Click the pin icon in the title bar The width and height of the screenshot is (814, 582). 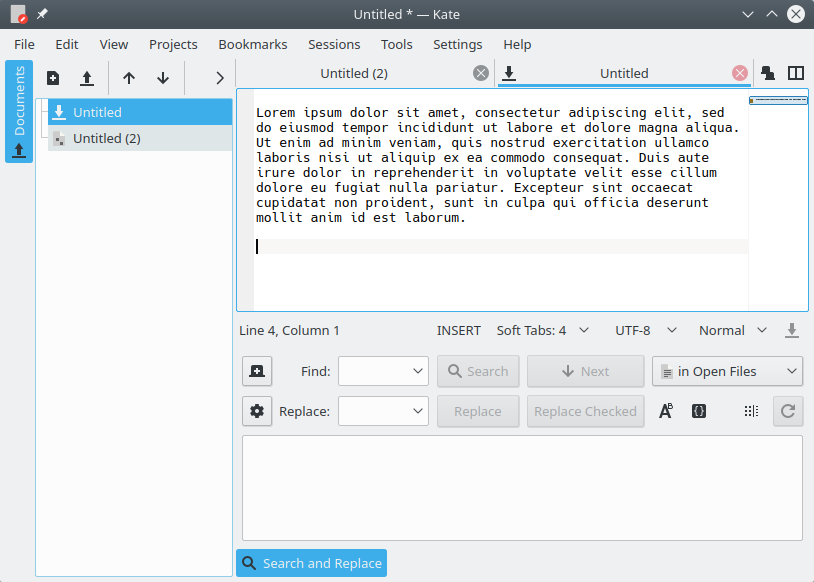[x=42, y=14]
